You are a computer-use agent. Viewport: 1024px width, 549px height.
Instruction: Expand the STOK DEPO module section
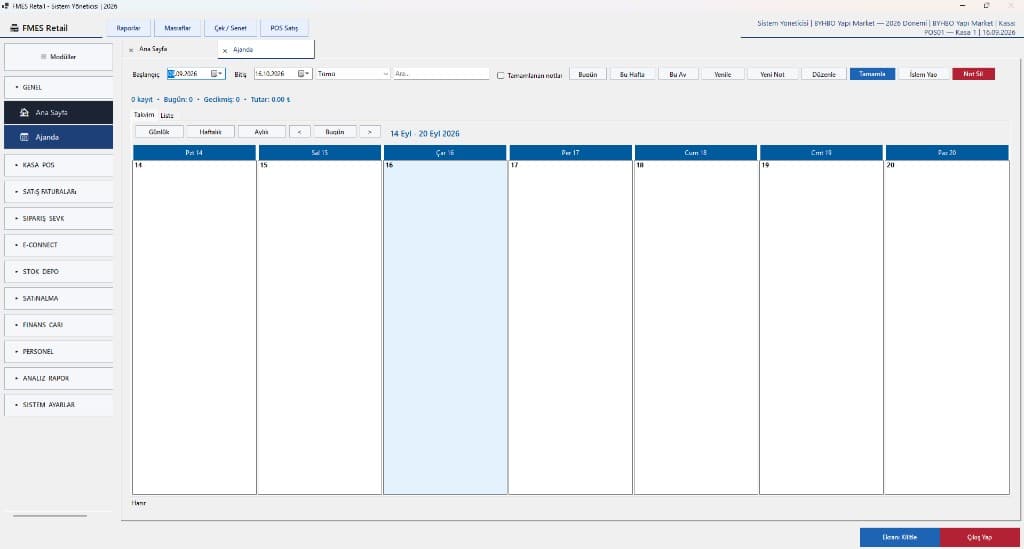pyautogui.click(x=58, y=272)
